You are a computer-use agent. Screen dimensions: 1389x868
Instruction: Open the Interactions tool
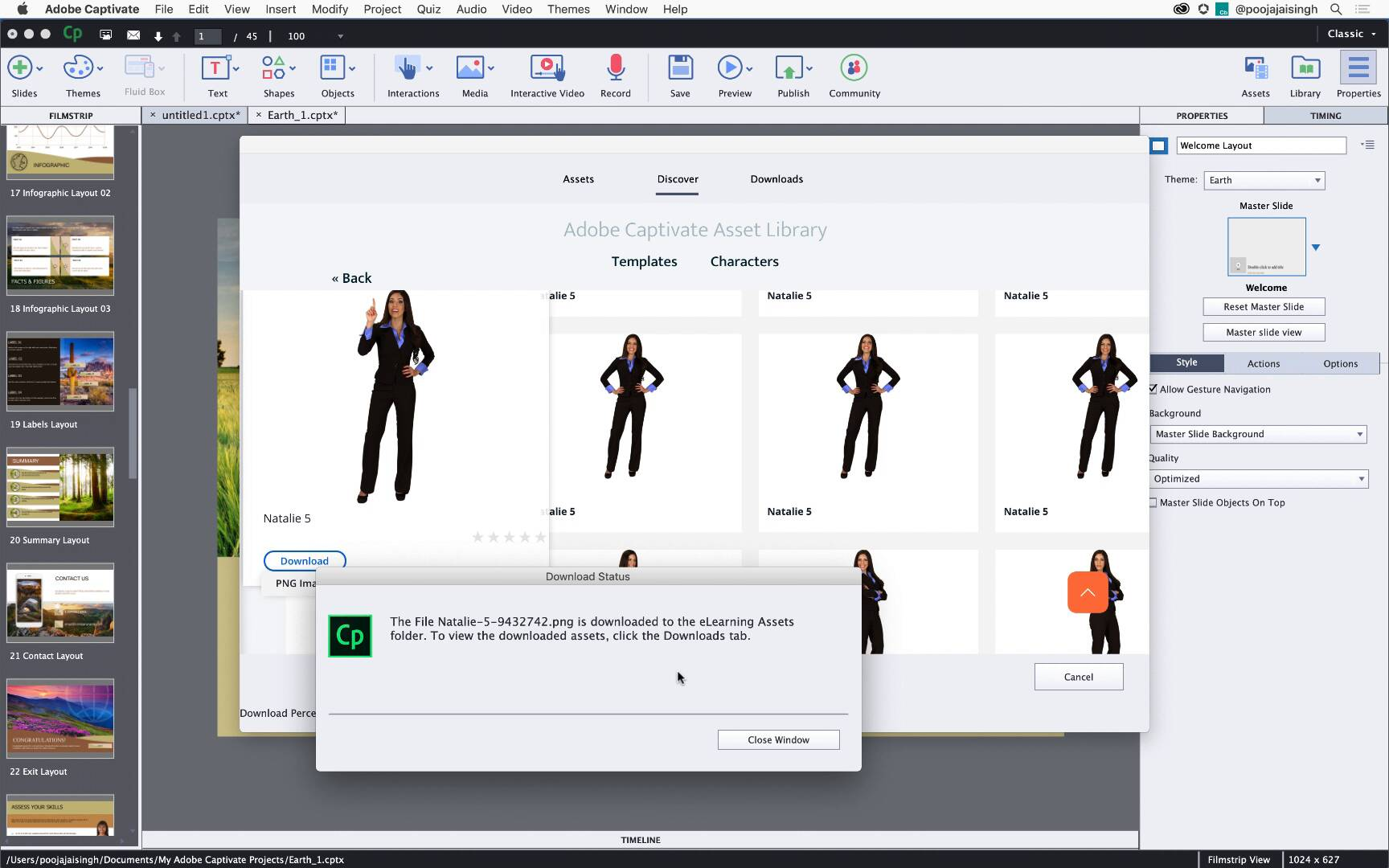click(x=408, y=68)
